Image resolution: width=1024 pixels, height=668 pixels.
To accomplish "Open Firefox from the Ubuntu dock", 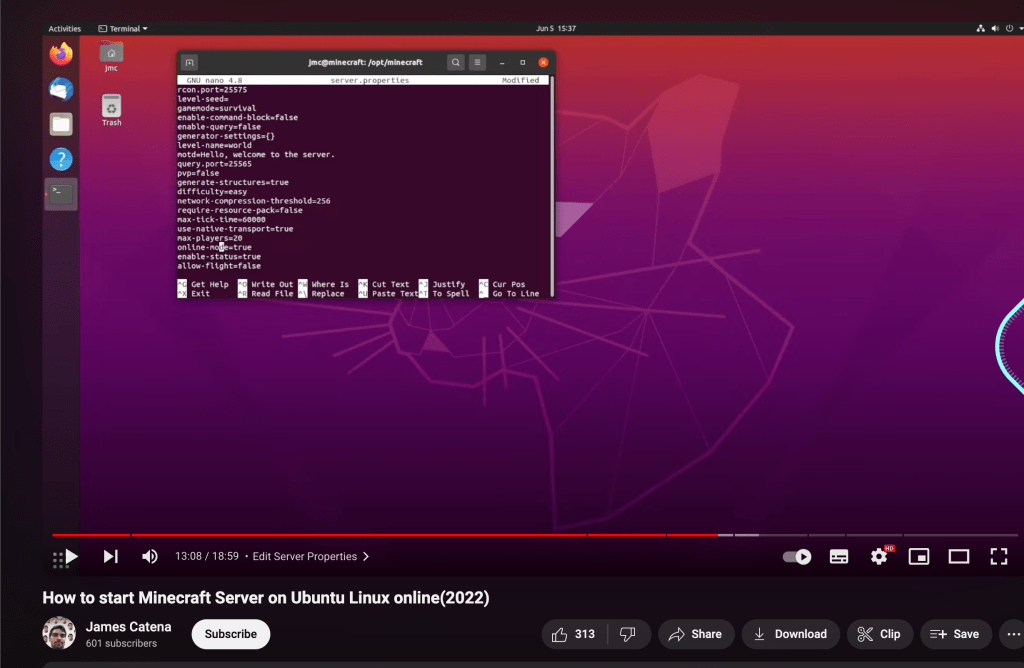I will point(61,54).
